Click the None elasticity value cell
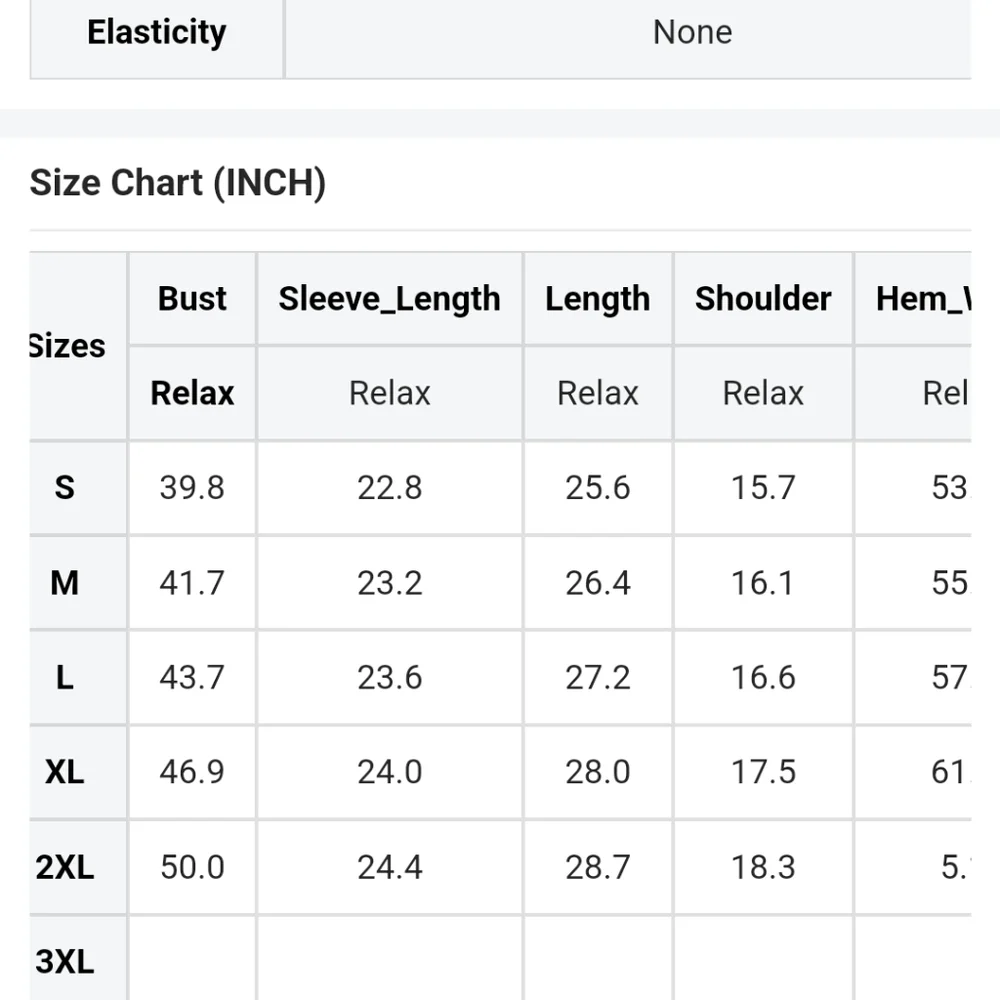The width and height of the screenshot is (1000, 1000). click(x=693, y=32)
